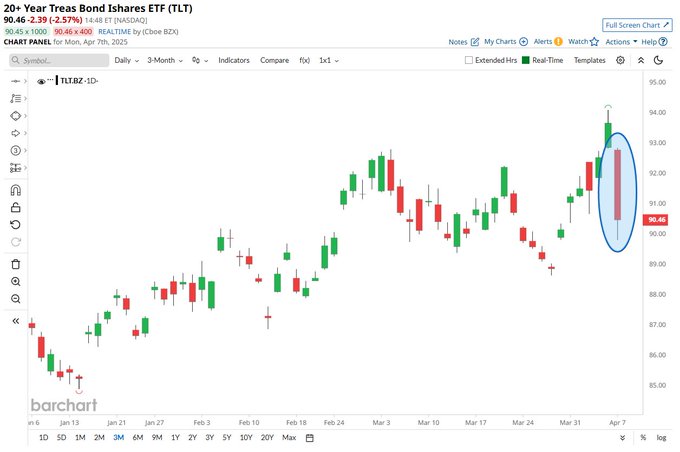Open the Indicators menu

click(234, 60)
